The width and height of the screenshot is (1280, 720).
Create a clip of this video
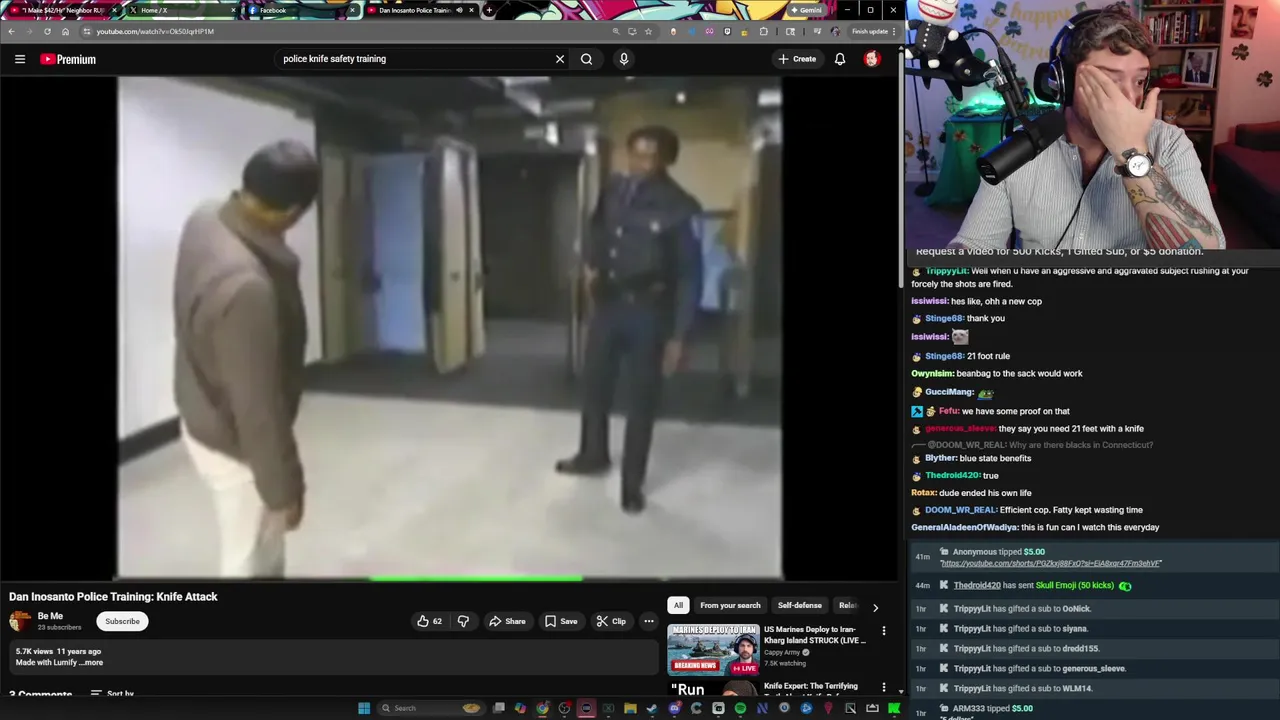point(611,621)
